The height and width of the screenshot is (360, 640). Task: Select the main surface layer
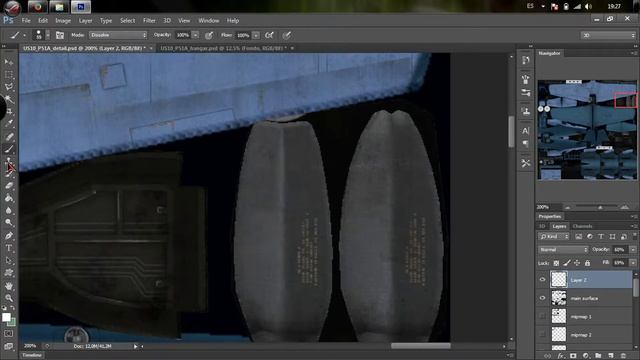click(591, 298)
